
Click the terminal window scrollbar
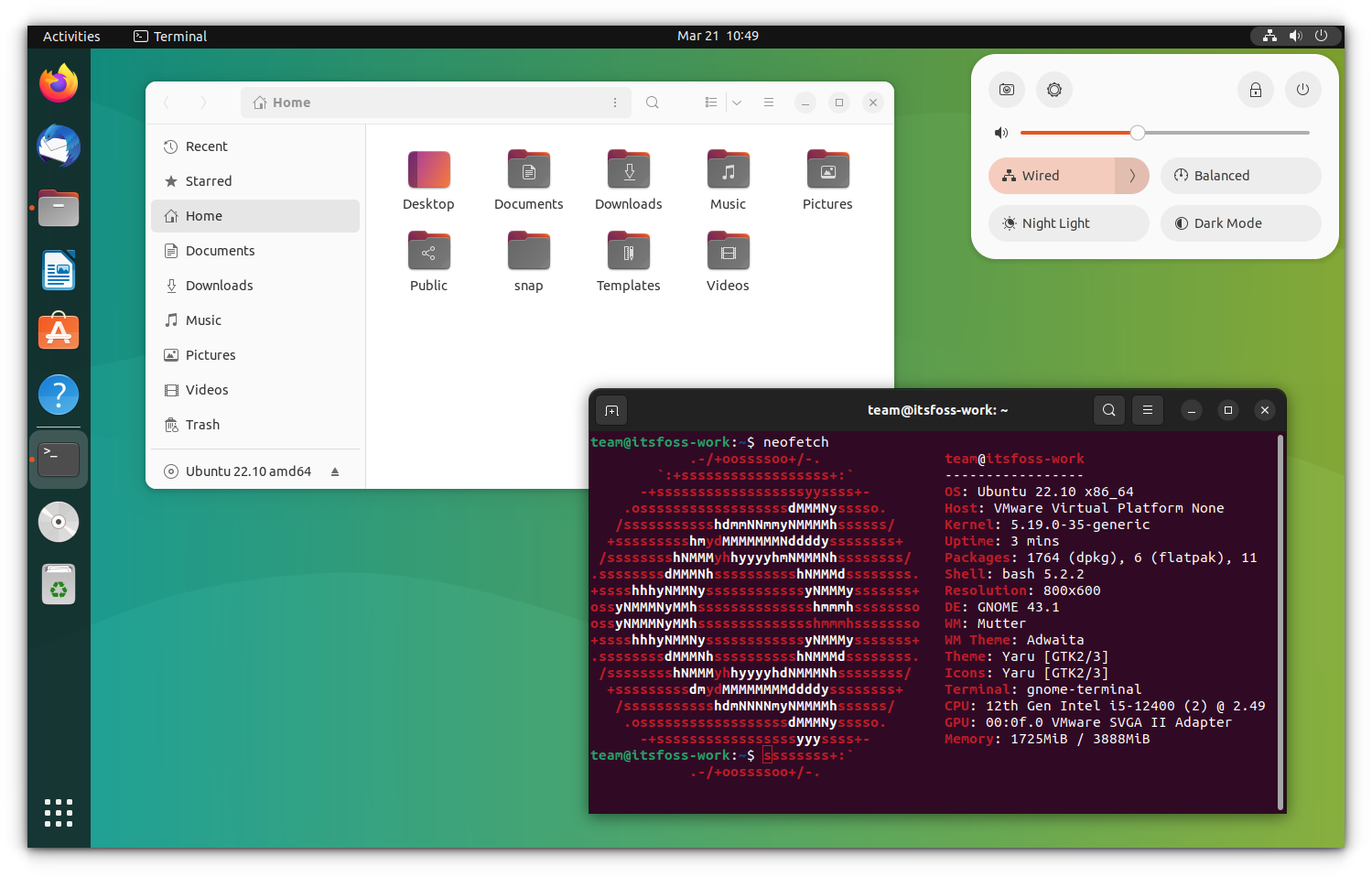coord(1280,623)
